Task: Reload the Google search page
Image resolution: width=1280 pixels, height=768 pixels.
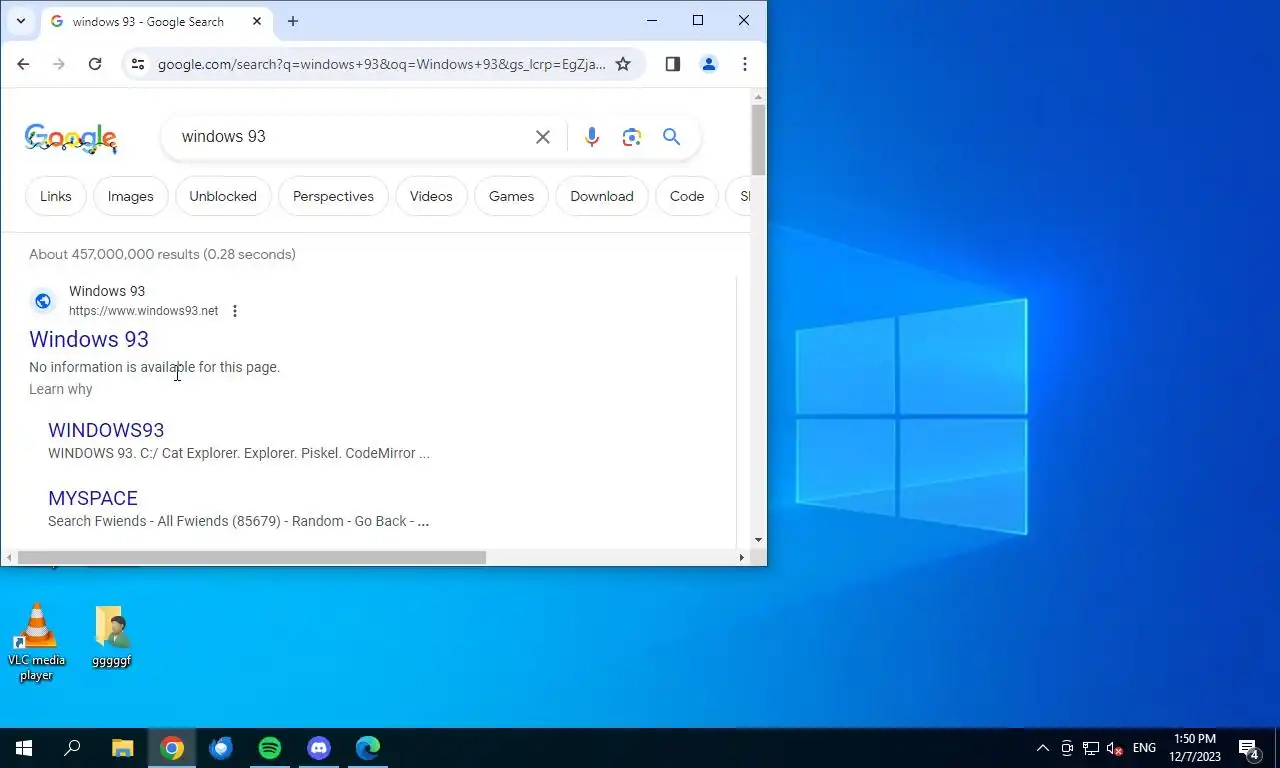Action: click(x=95, y=64)
